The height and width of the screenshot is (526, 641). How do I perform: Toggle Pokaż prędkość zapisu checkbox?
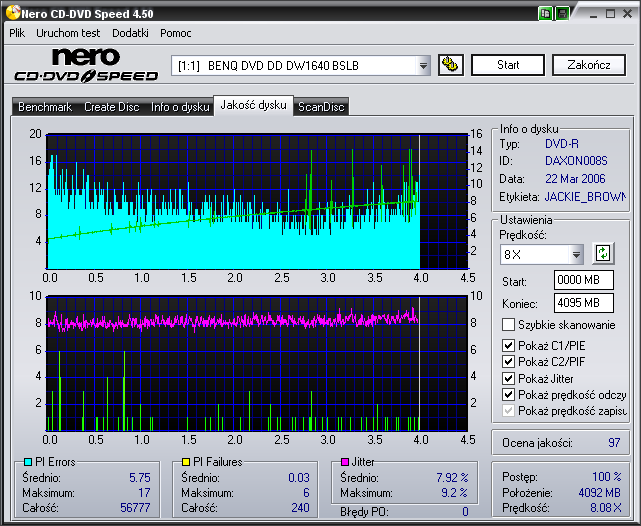click(508, 411)
